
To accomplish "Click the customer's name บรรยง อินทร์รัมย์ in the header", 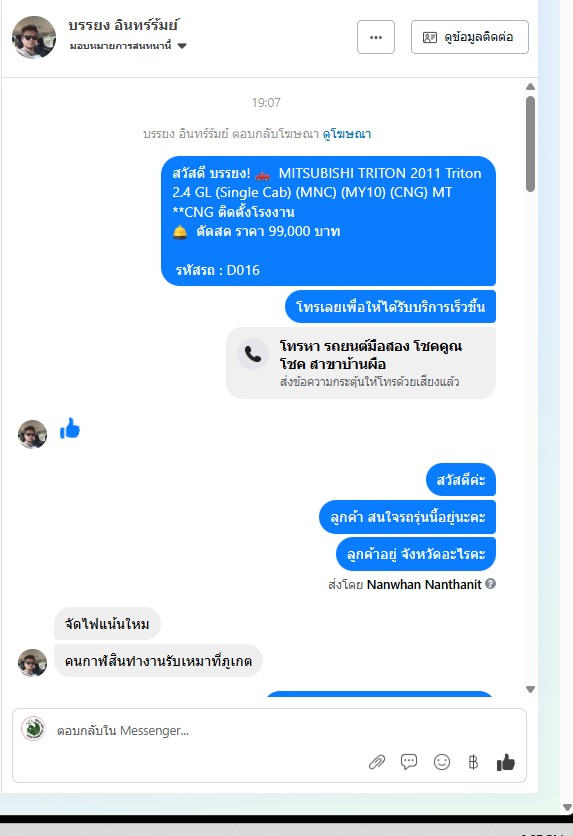I will pos(123,25).
